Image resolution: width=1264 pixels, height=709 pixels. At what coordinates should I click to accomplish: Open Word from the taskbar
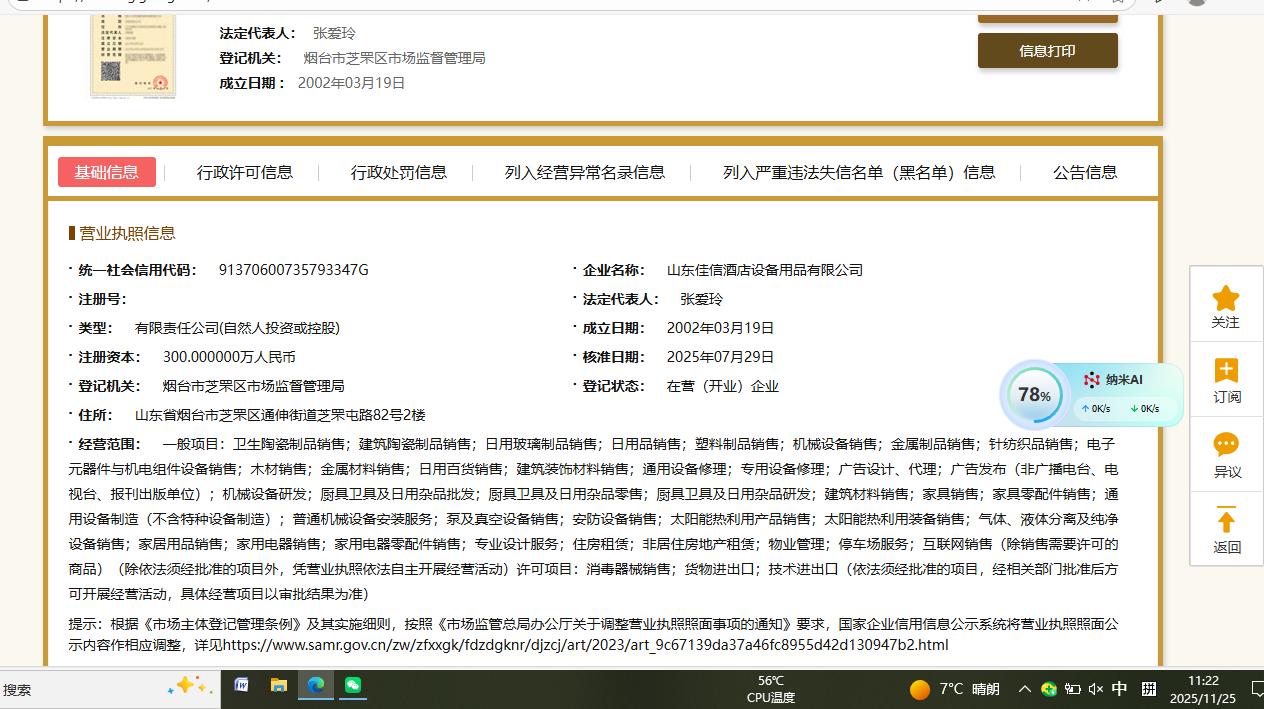[241, 686]
